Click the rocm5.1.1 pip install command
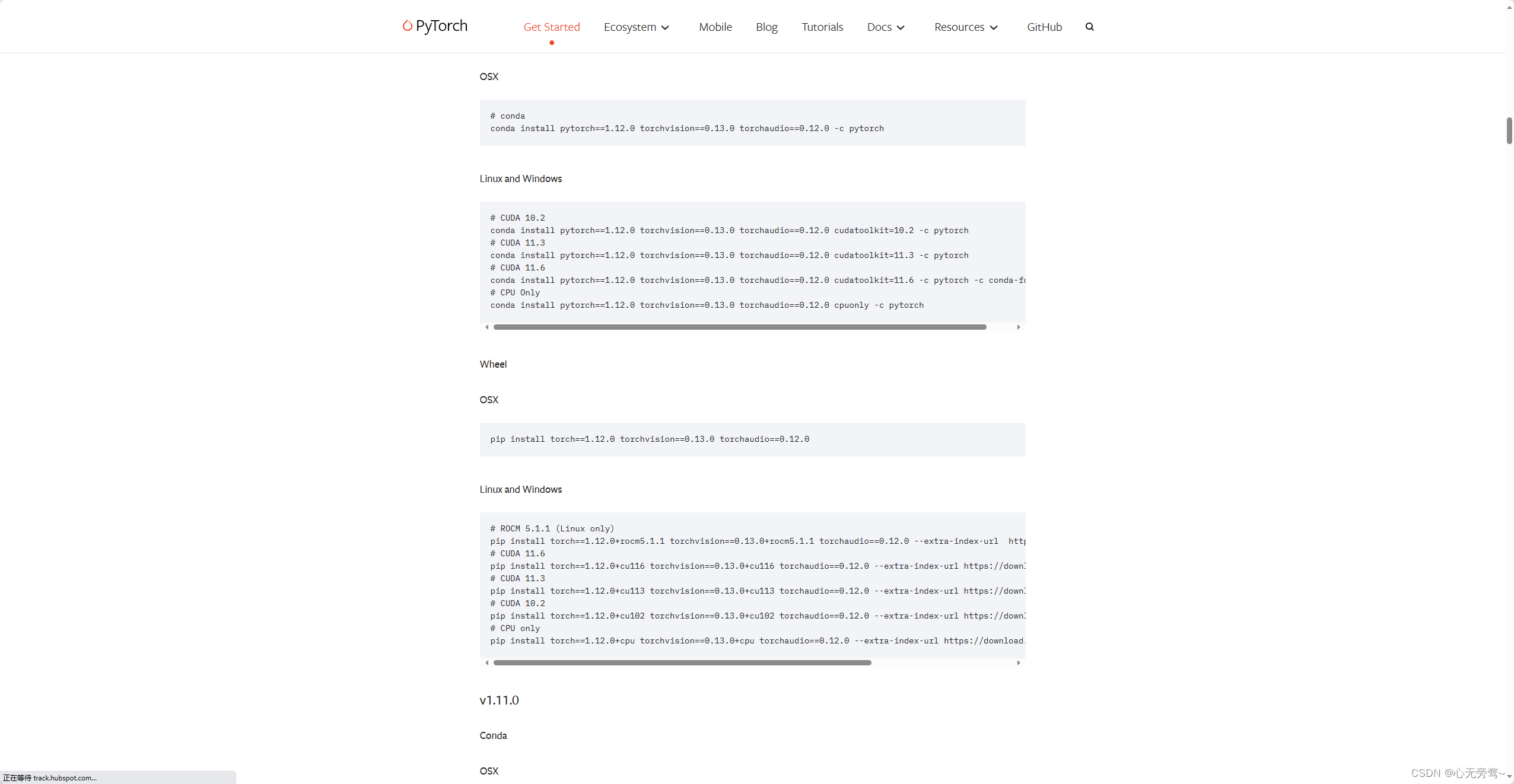The image size is (1514, 784). tap(758, 541)
